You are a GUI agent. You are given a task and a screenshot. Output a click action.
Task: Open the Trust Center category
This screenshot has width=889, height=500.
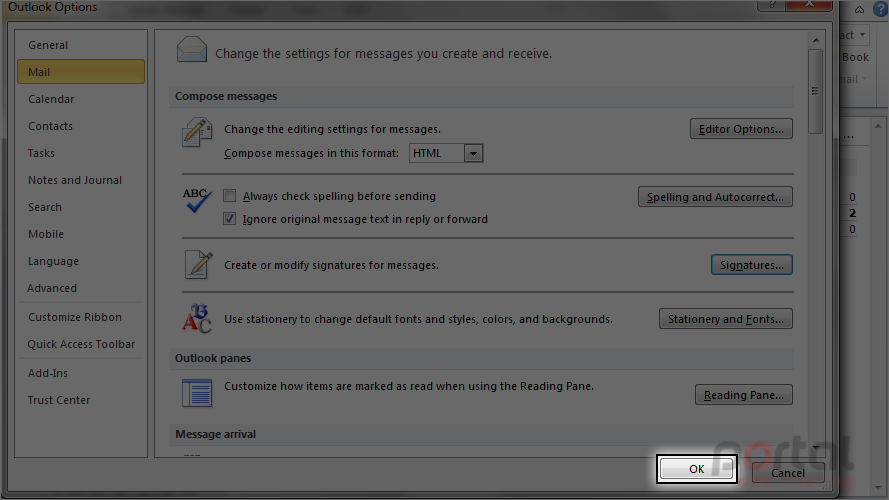click(81, 400)
